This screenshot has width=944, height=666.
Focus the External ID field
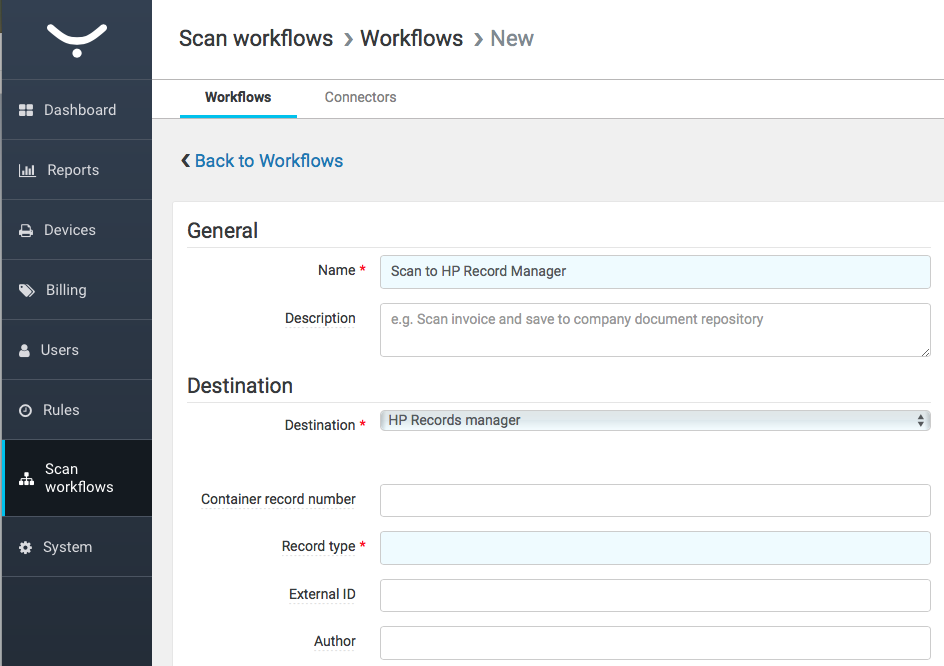coord(655,595)
